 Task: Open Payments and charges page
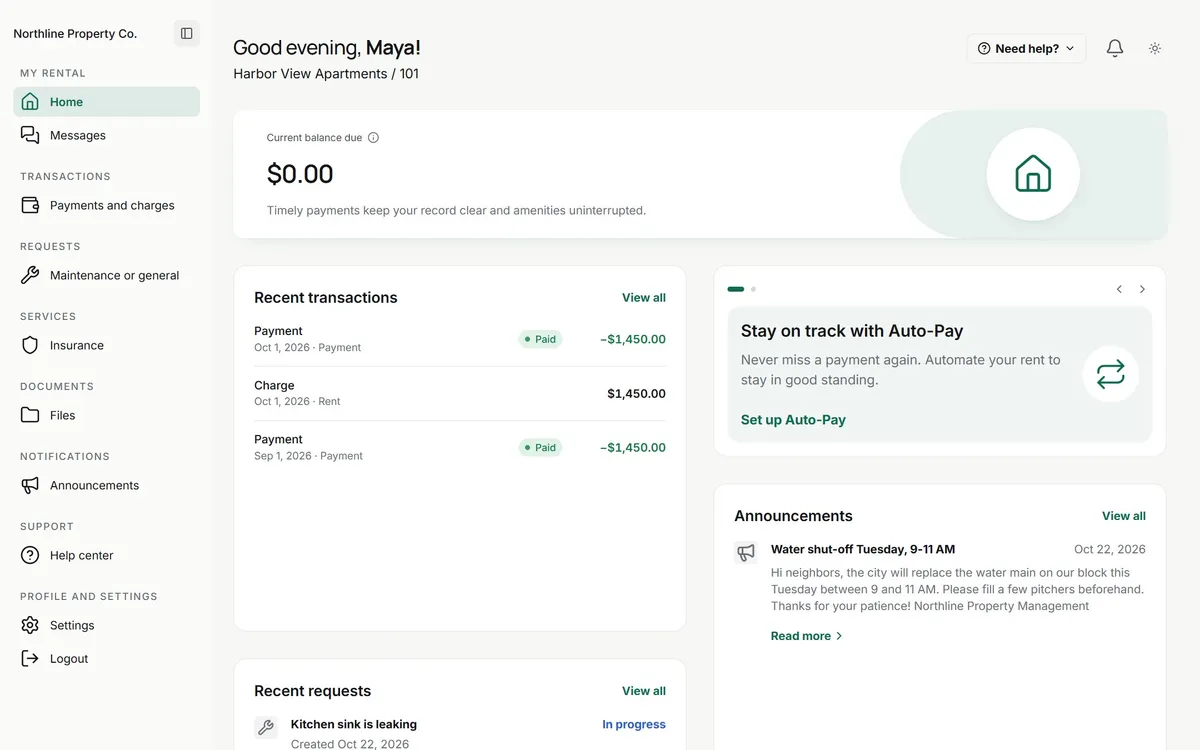tap(106, 205)
